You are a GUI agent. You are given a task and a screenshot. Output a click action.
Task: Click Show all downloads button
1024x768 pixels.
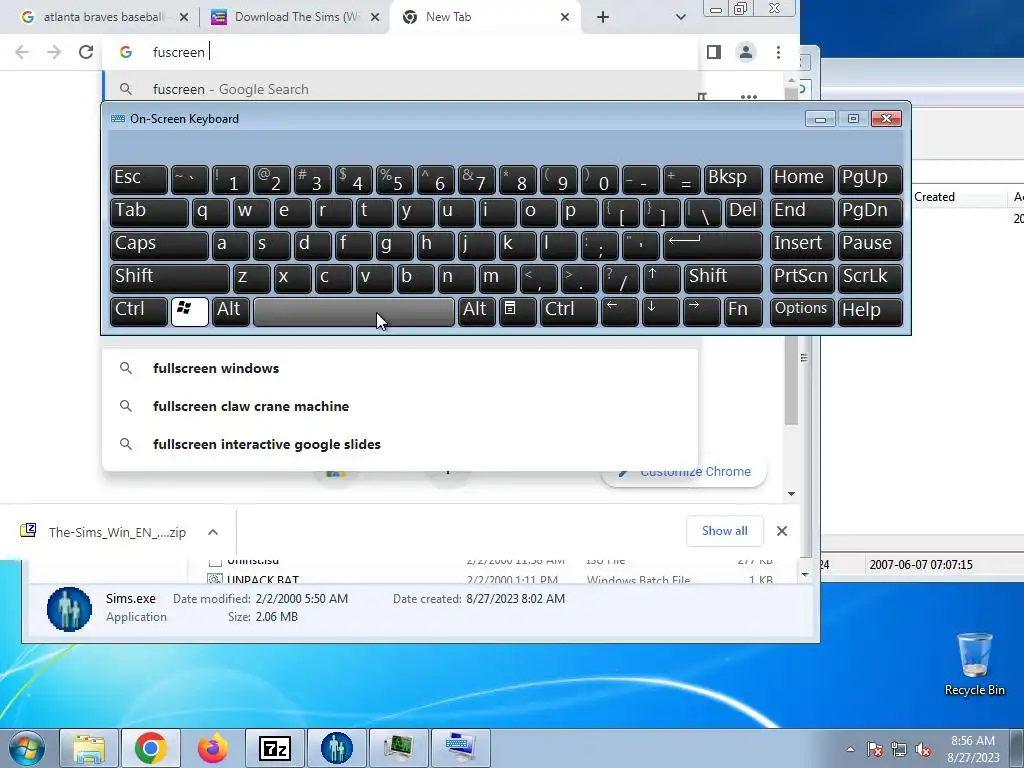point(724,531)
